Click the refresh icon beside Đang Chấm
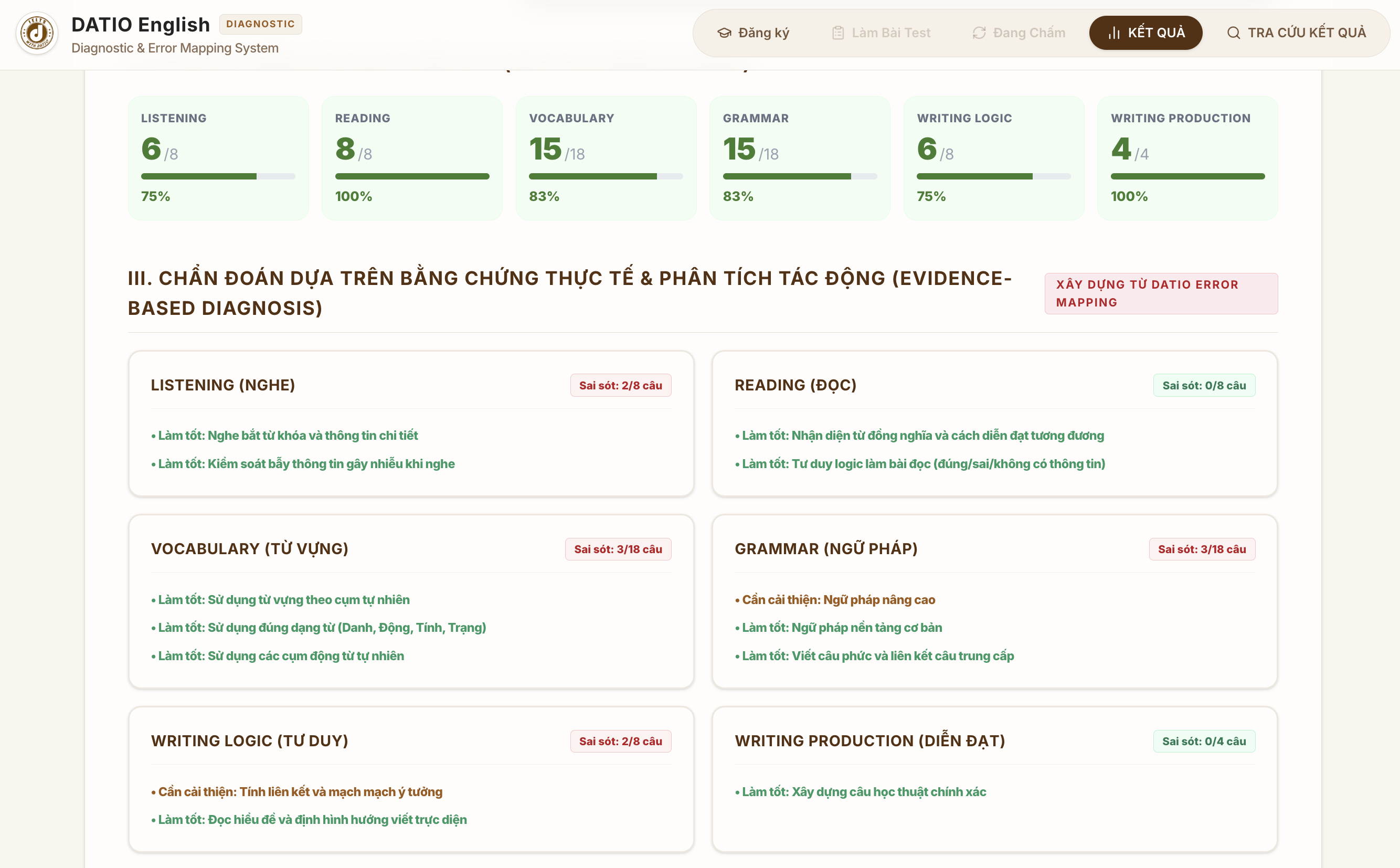 979,33
